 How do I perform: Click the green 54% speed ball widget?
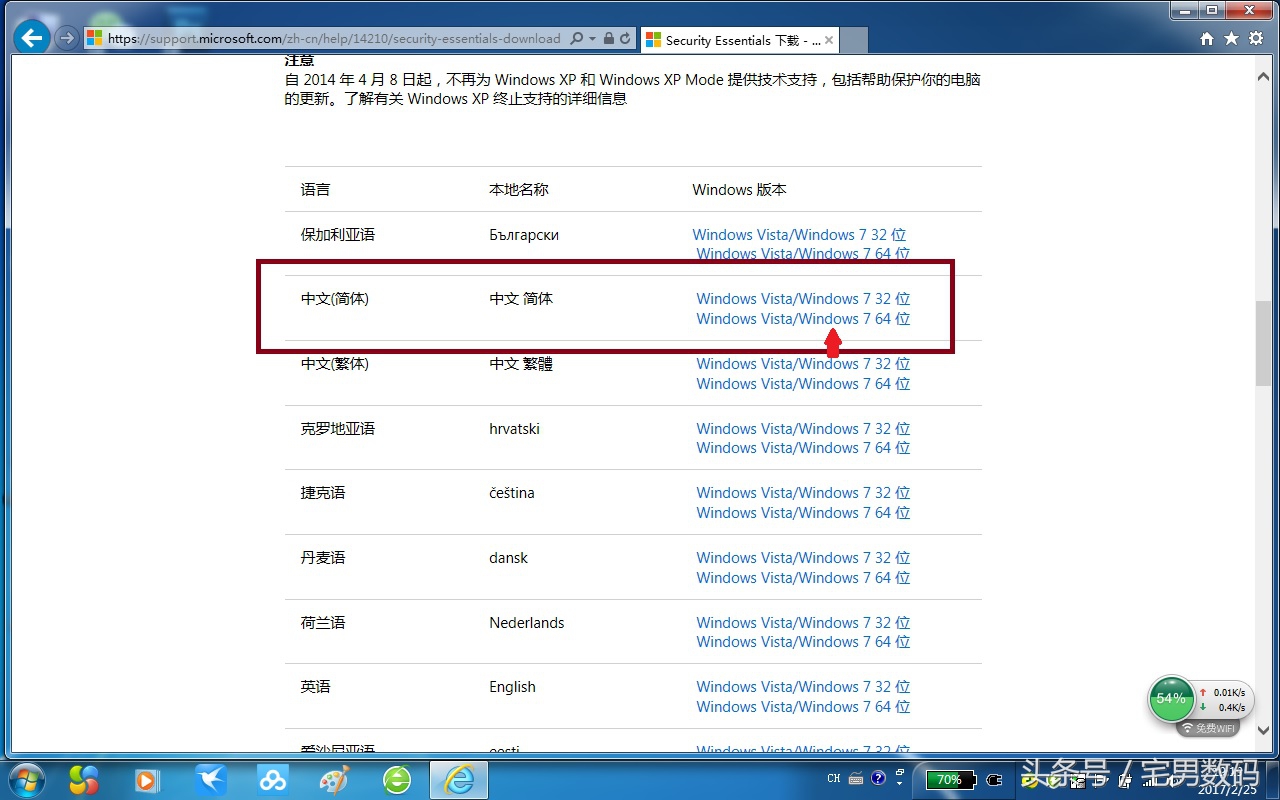pyautogui.click(x=1170, y=699)
